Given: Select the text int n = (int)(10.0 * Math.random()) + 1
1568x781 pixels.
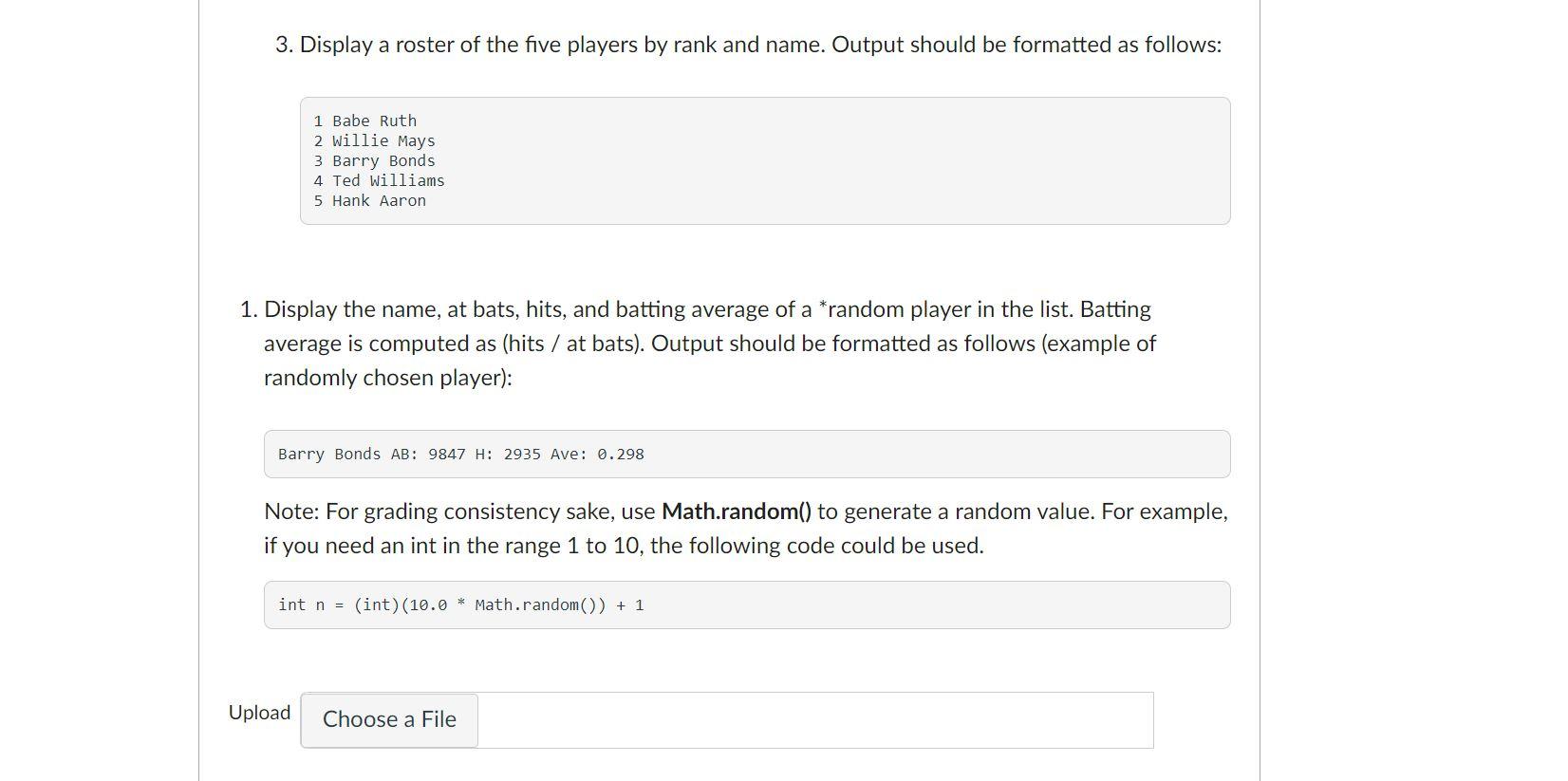Looking at the screenshot, I should coord(460,604).
